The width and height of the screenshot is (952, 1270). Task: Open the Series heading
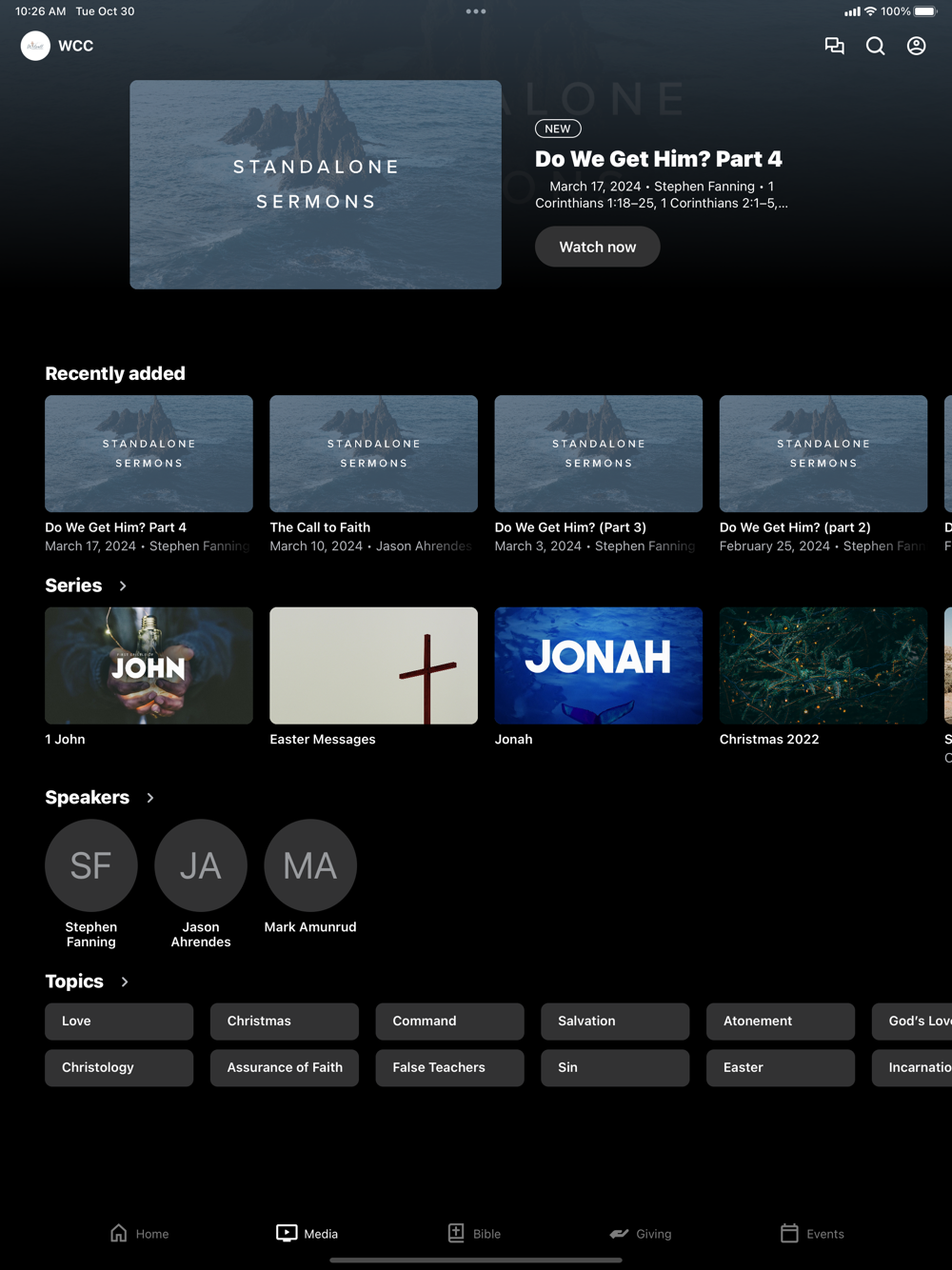73,585
